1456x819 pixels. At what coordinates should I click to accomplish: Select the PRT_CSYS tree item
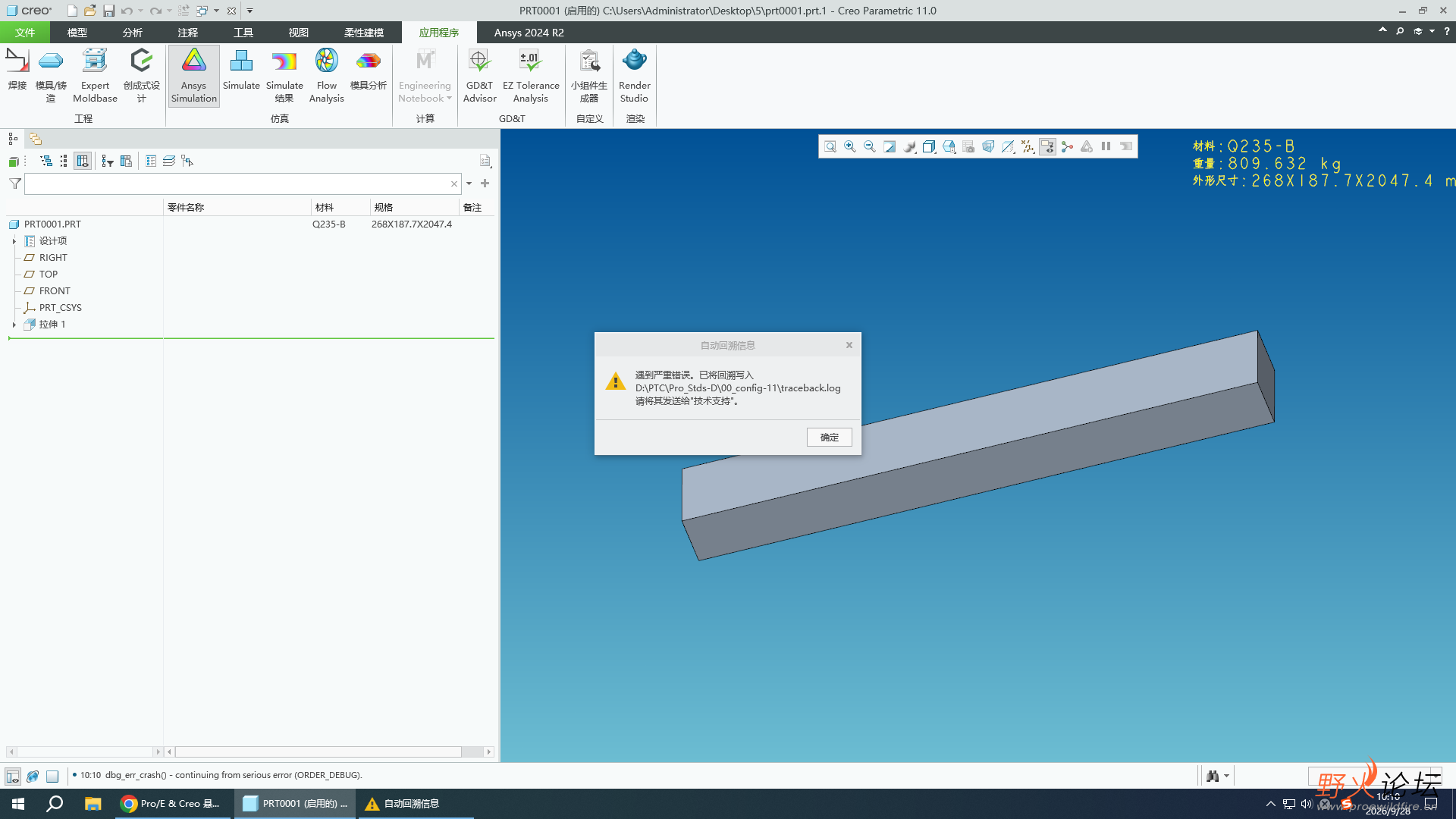pyautogui.click(x=61, y=308)
